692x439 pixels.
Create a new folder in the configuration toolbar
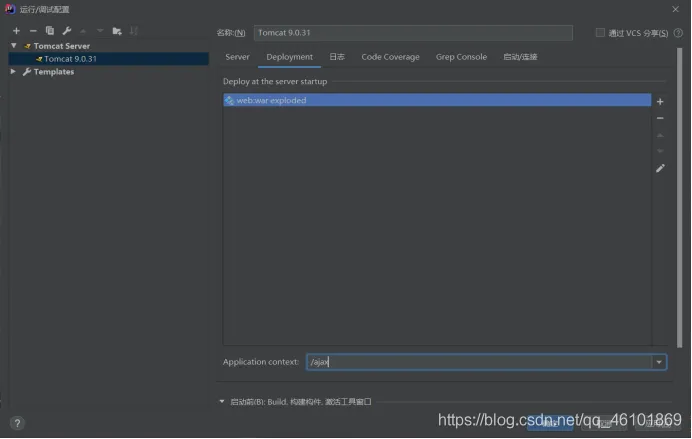pyautogui.click(x=117, y=30)
